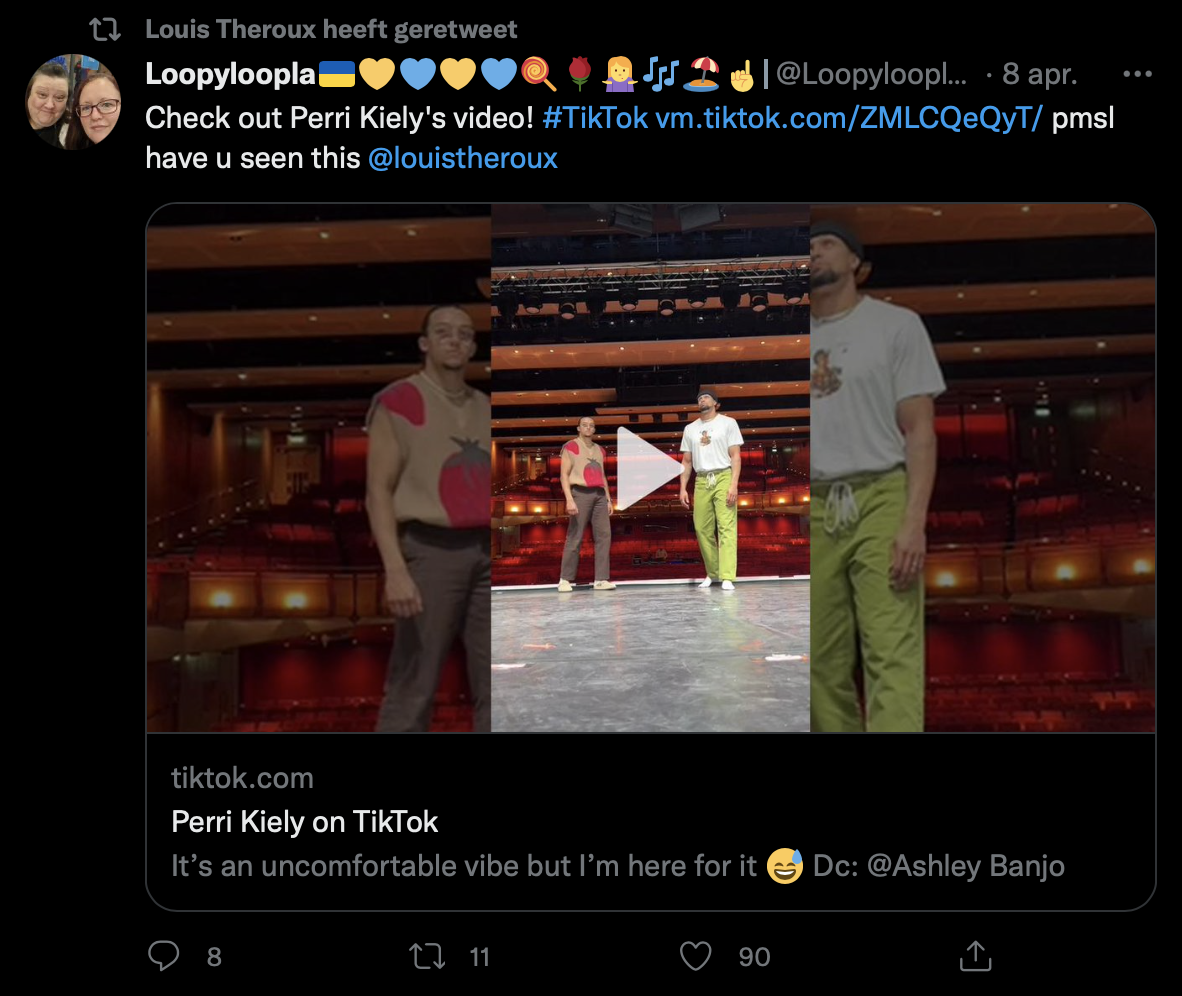Follow the vm.tiktok.com video link
The height and width of the screenshot is (996, 1182).
click(x=849, y=118)
